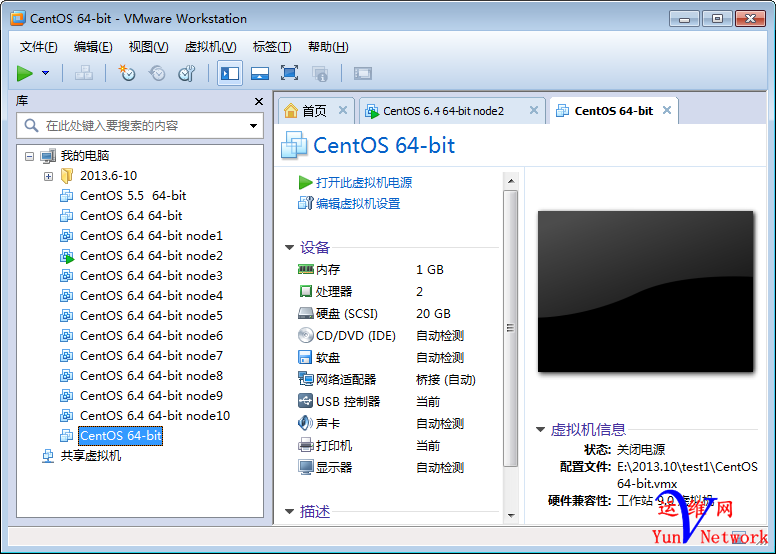Close the 首页 tab
The height and width of the screenshot is (554, 776).
342,110
